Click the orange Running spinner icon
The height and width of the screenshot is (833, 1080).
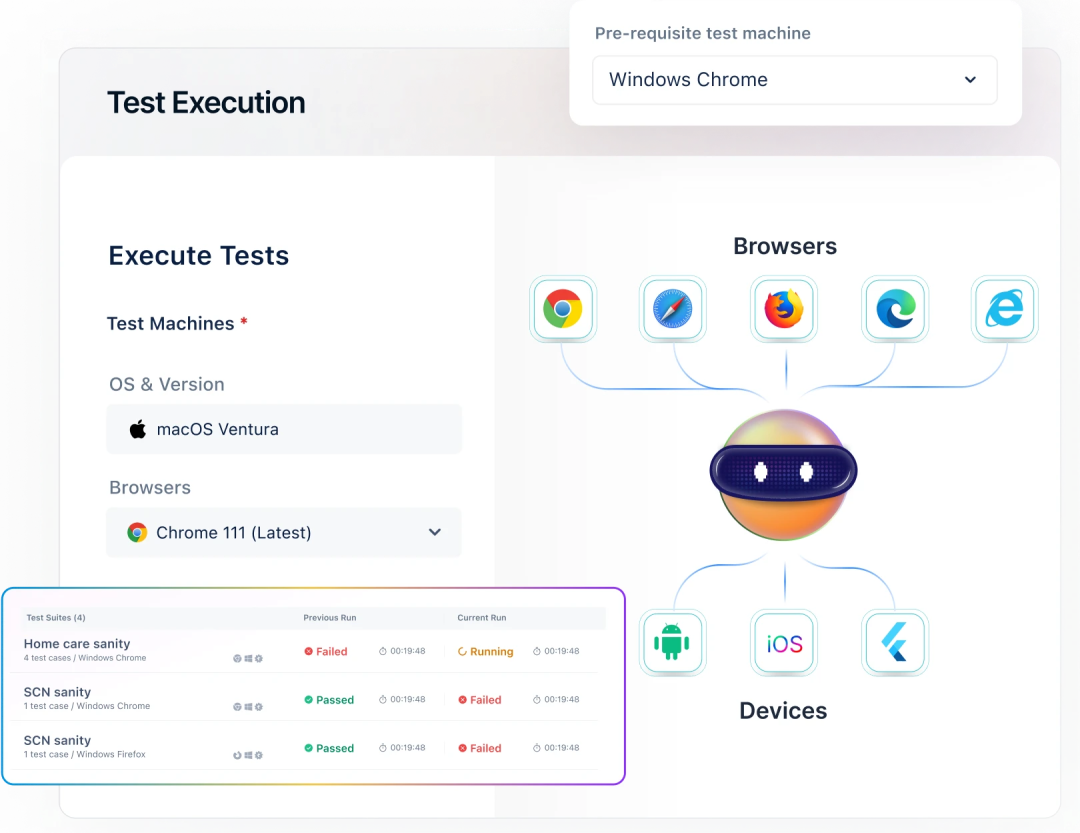[x=462, y=651]
